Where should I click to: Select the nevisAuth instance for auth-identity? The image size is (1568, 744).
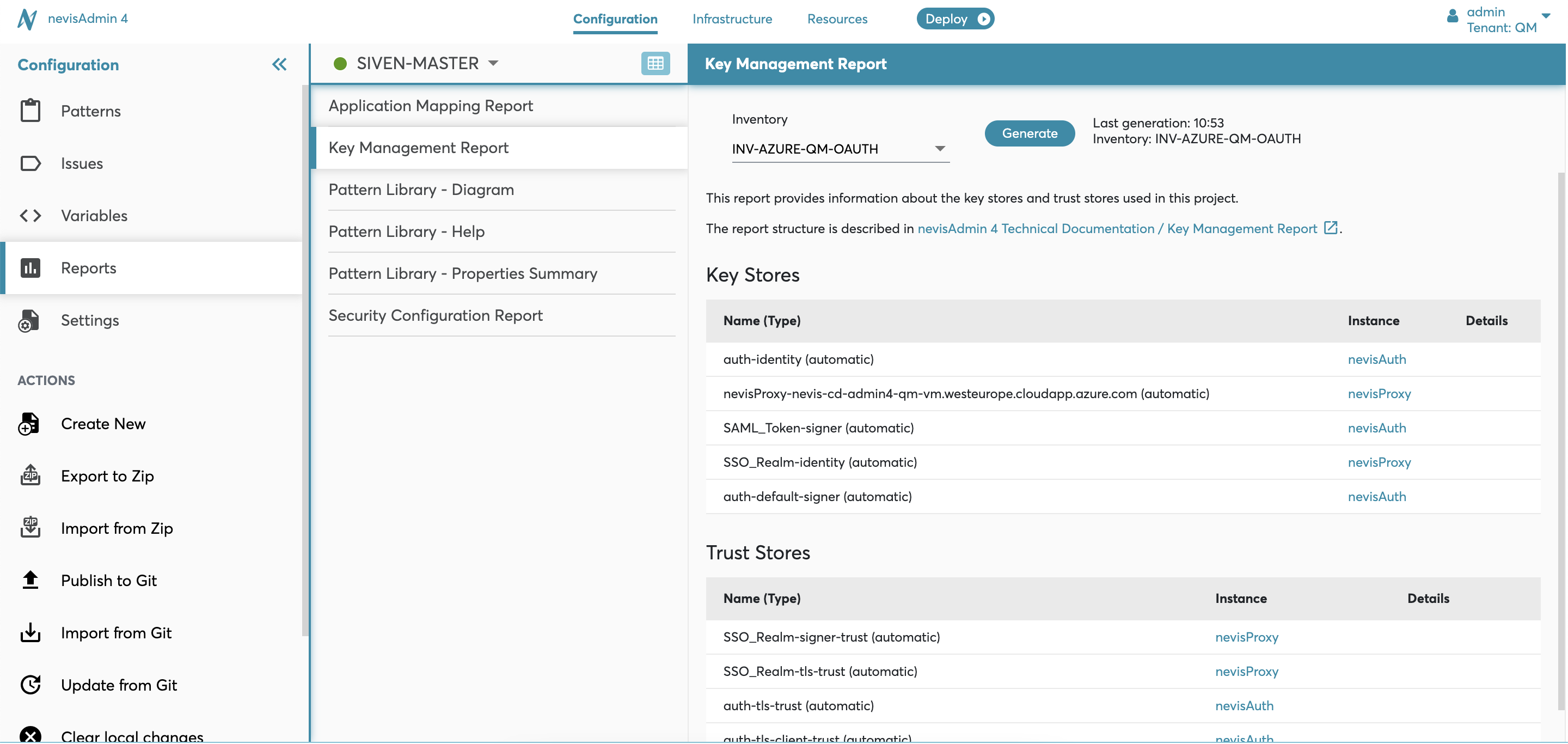(1377, 359)
